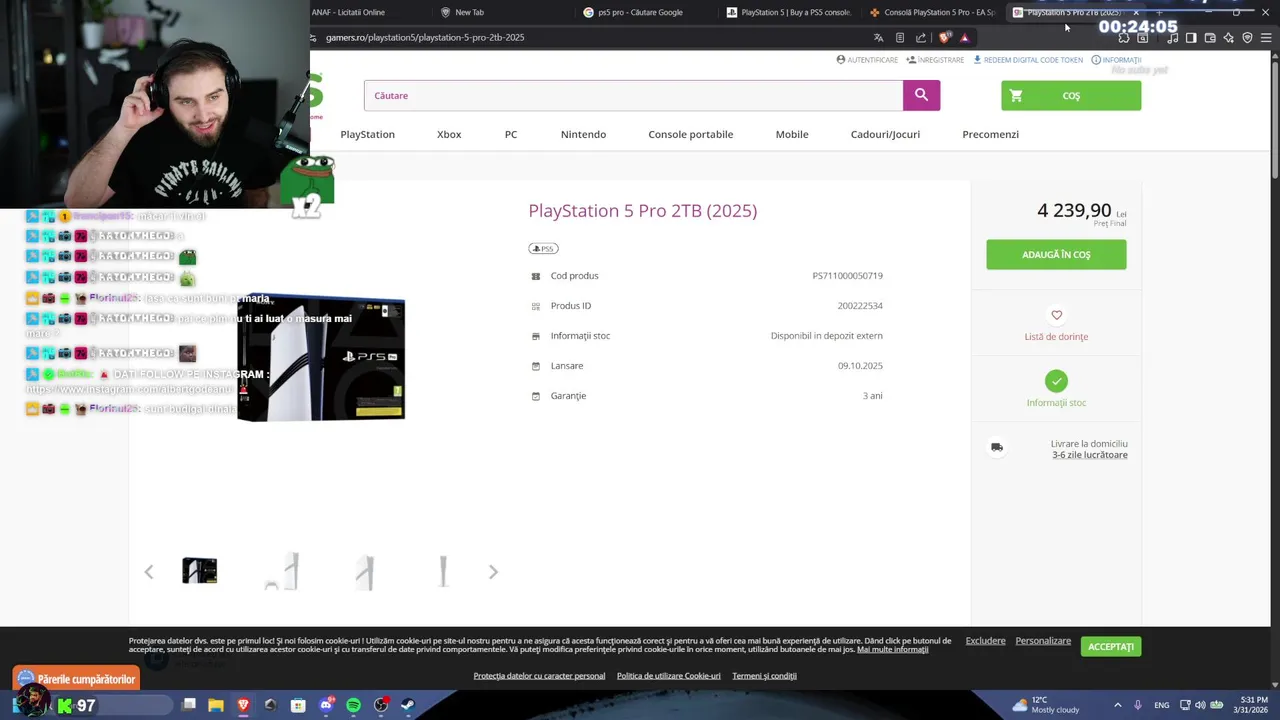This screenshot has height=720, width=1280.
Task: Open Console portabile category
Action: coord(690,134)
